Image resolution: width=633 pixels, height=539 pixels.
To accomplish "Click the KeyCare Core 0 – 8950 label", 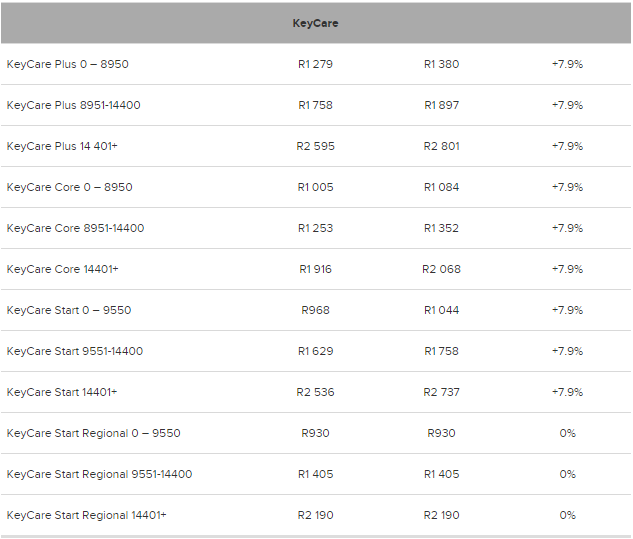I will (x=69, y=187).
